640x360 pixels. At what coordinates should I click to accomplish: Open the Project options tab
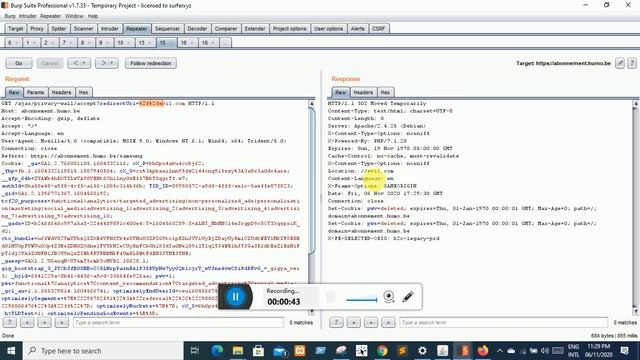point(289,29)
